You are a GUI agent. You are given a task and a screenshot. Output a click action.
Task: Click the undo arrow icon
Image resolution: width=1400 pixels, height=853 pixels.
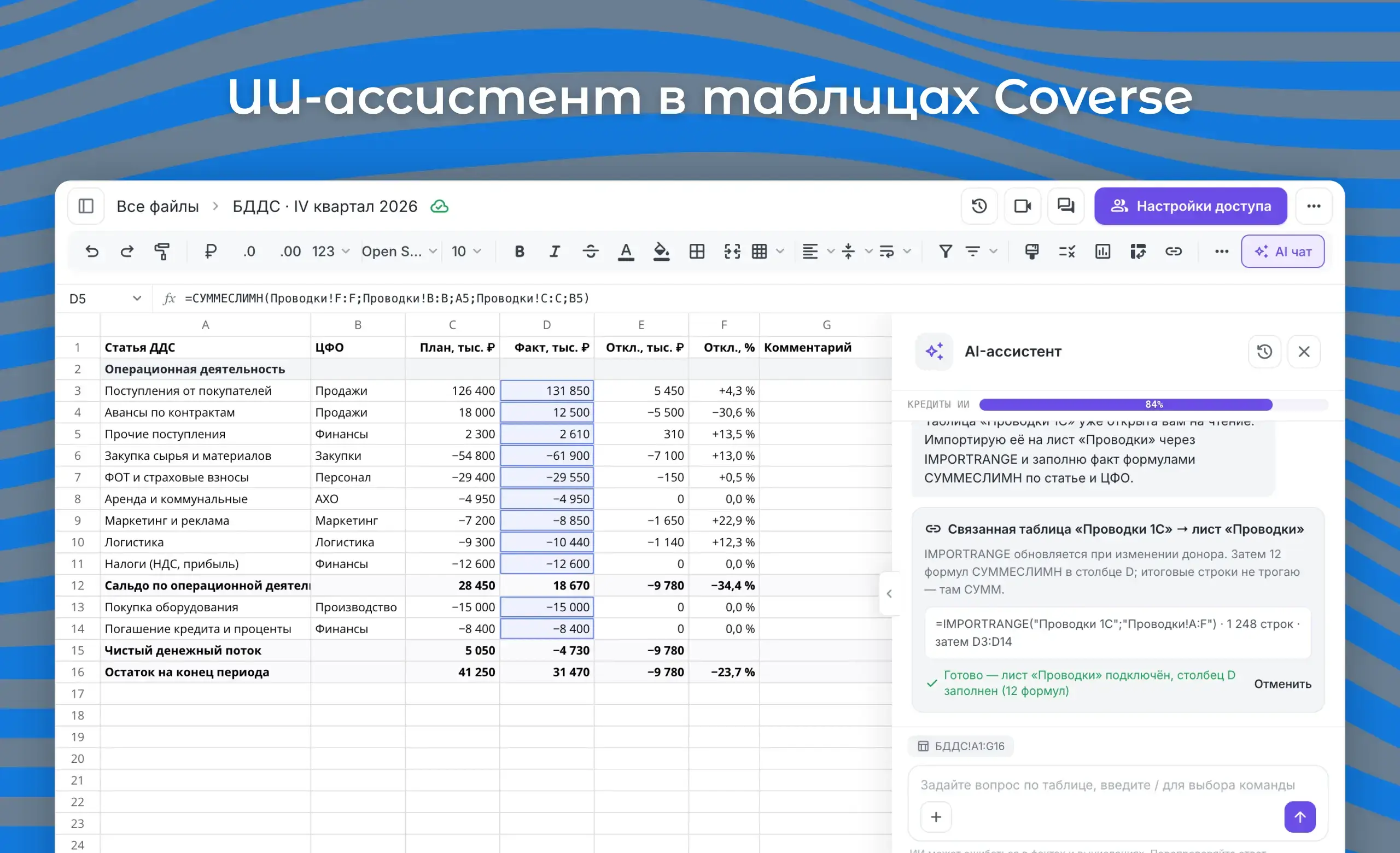pyautogui.click(x=92, y=251)
